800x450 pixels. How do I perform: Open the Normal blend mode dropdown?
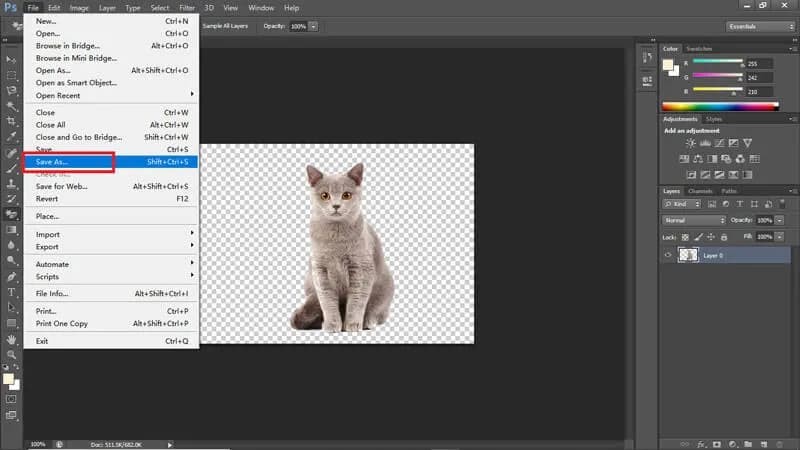pos(694,220)
